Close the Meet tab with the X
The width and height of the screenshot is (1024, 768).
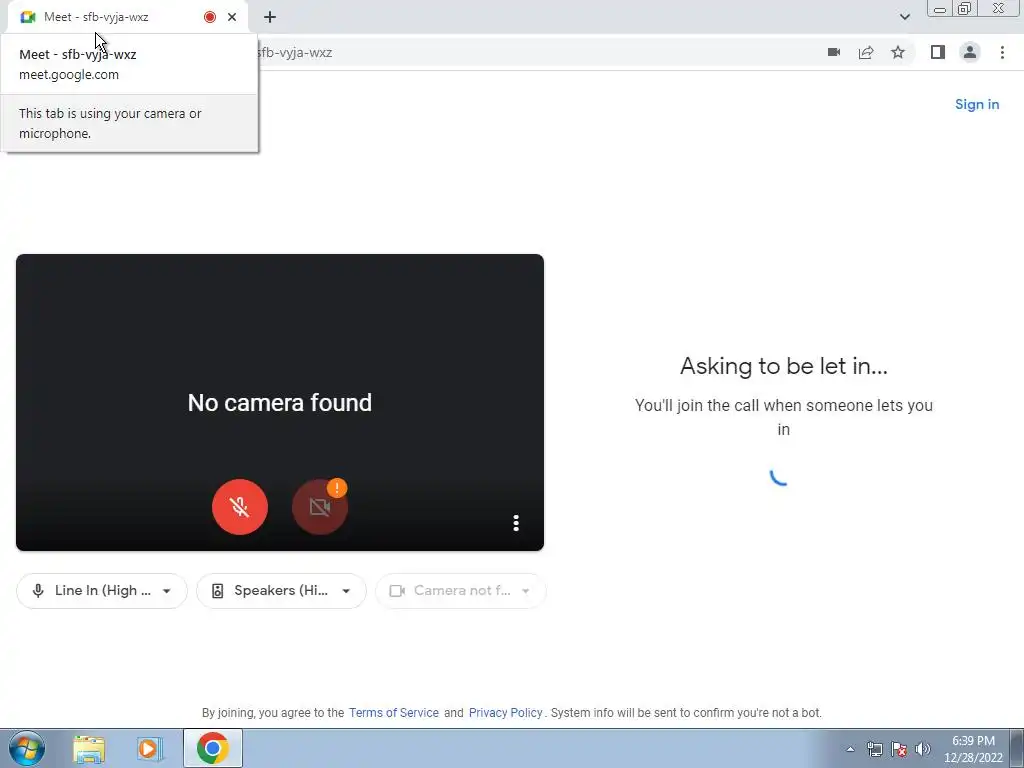(232, 17)
